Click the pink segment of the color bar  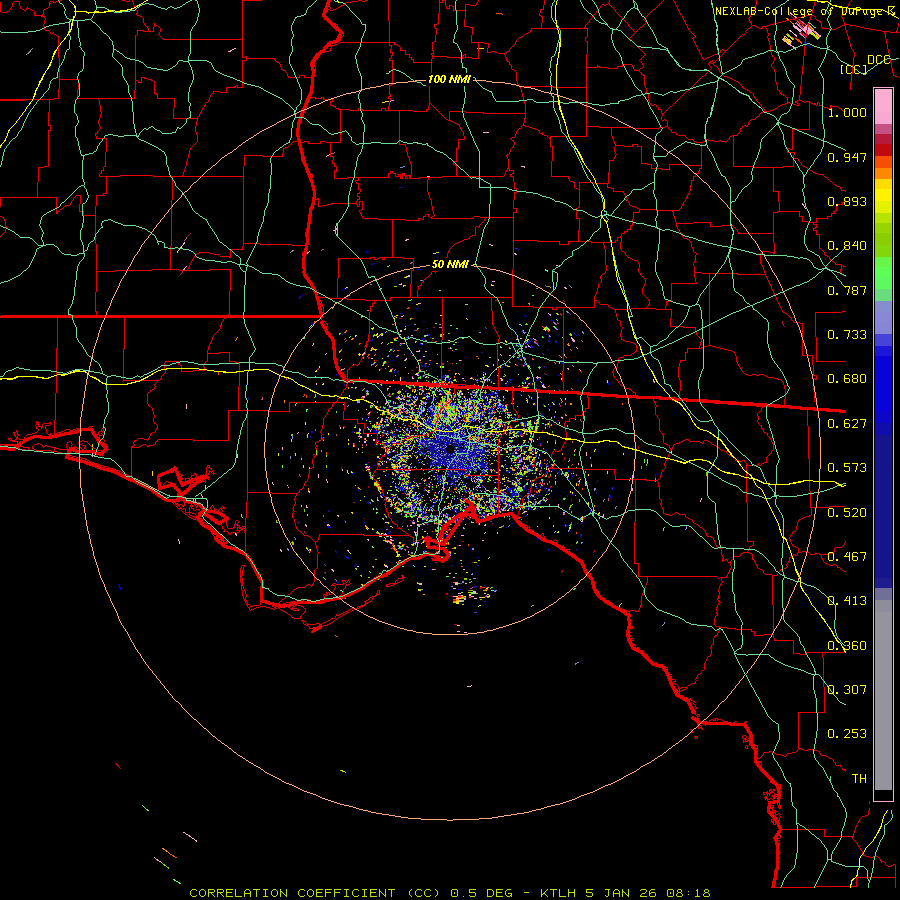pos(883,107)
